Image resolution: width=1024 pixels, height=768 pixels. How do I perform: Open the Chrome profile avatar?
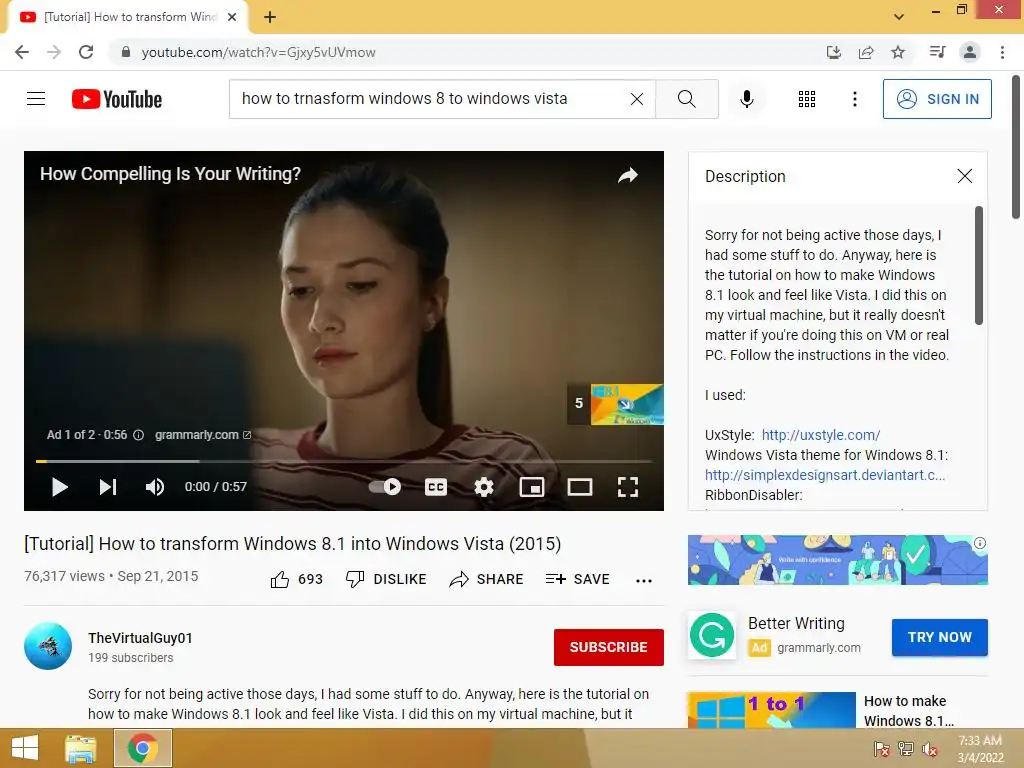tap(970, 52)
